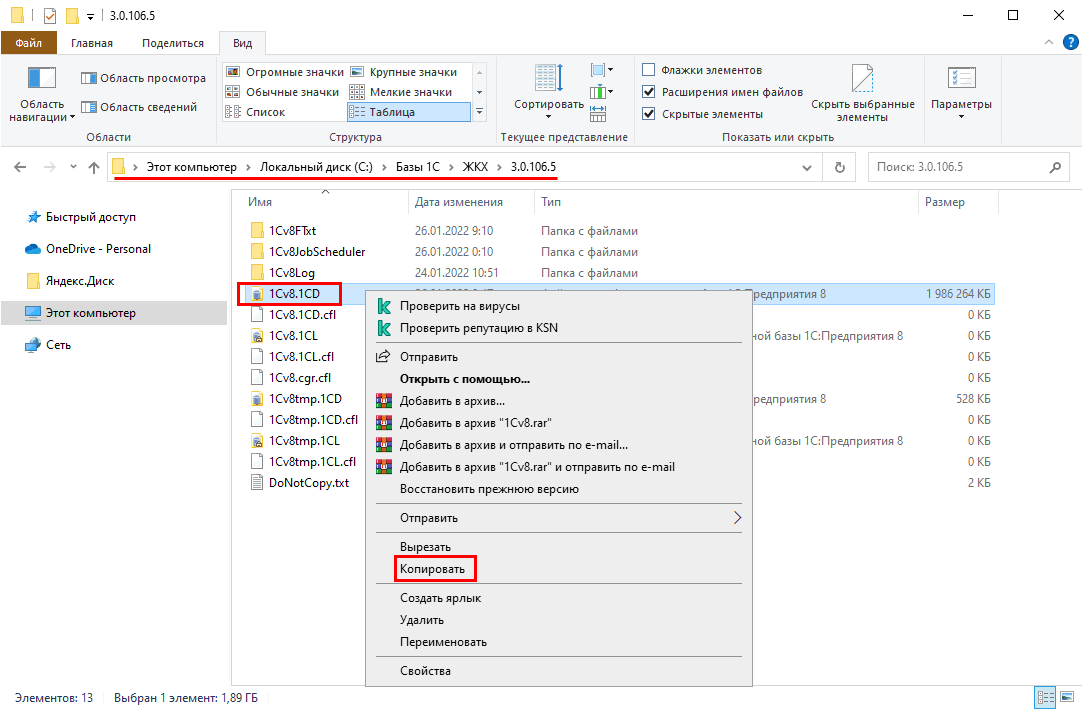Go up one folder level arrow

94,167
